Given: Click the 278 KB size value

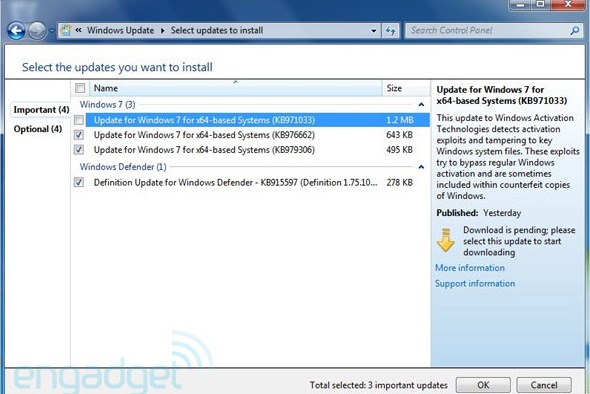Looking at the screenshot, I should pyautogui.click(x=399, y=183).
